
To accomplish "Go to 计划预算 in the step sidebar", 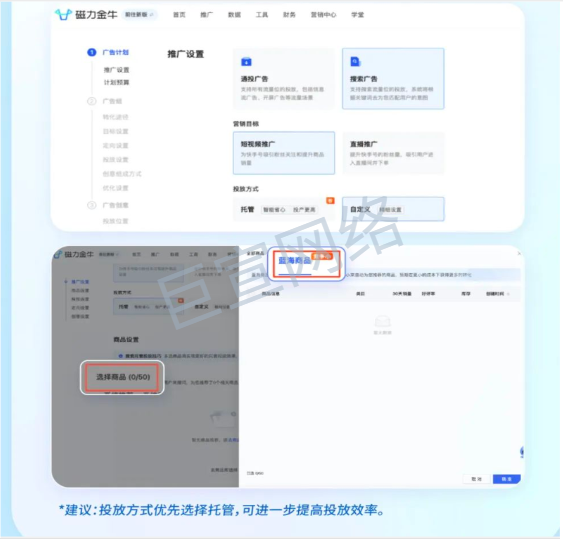I will (116, 83).
